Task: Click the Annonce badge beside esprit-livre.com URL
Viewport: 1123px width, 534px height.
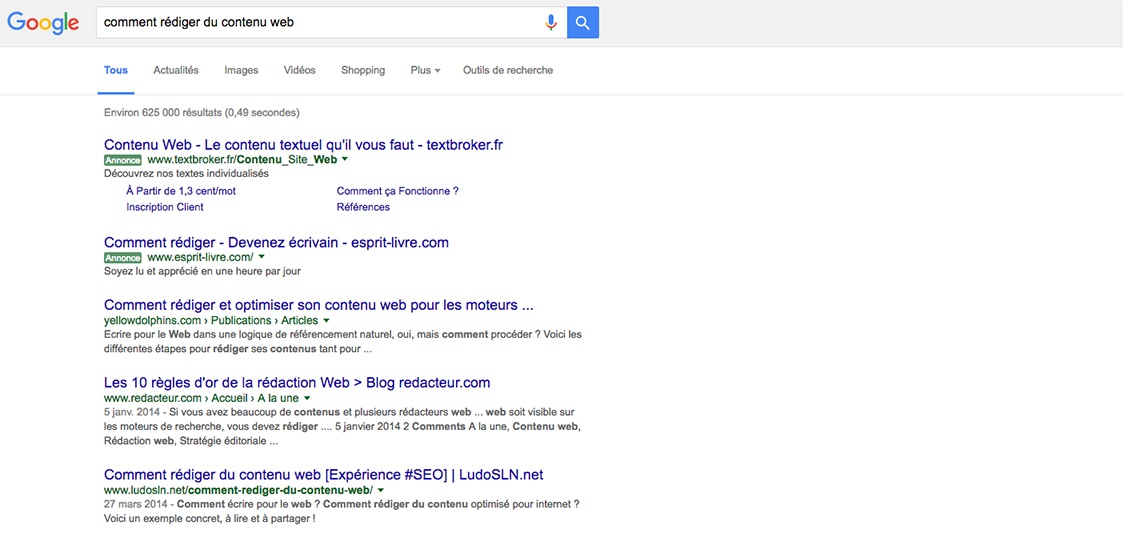Action: (122, 257)
